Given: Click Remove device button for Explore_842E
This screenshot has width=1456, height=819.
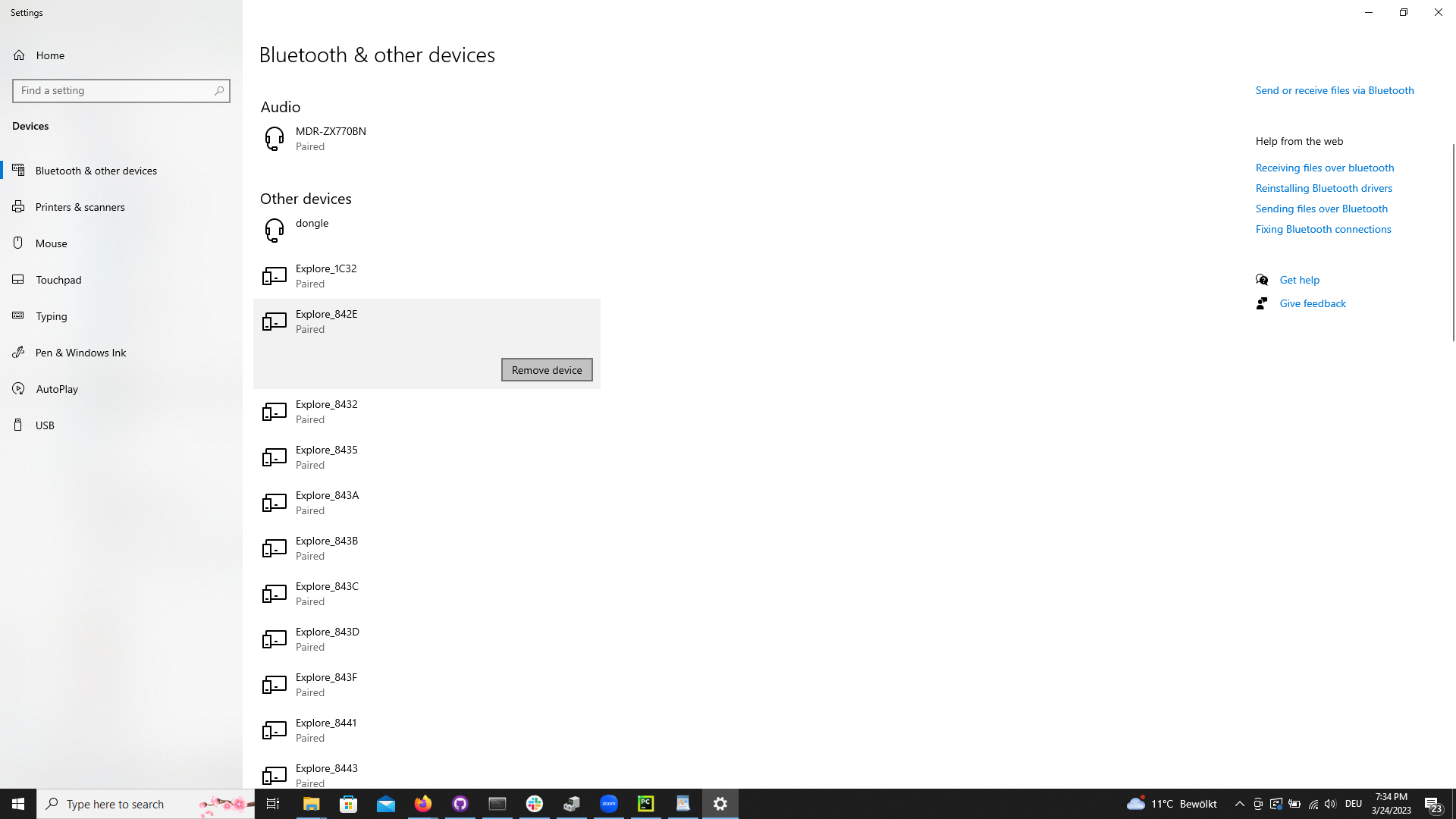Looking at the screenshot, I should (x=547, y=369).
